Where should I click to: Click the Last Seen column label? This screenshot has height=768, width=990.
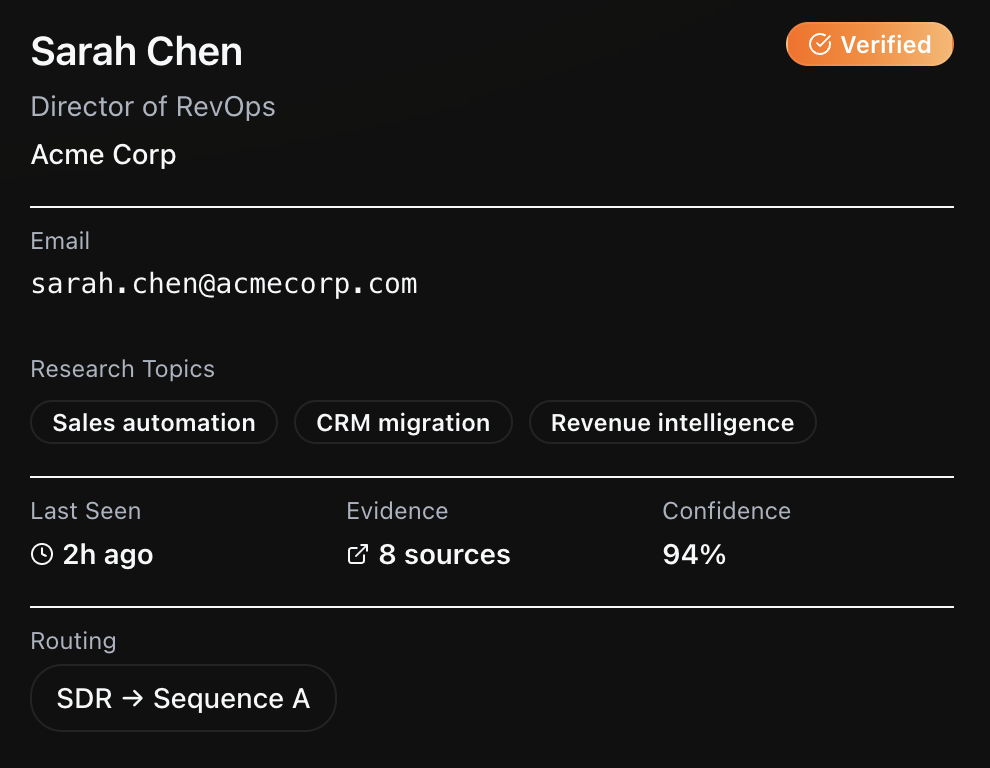[86, 511]
